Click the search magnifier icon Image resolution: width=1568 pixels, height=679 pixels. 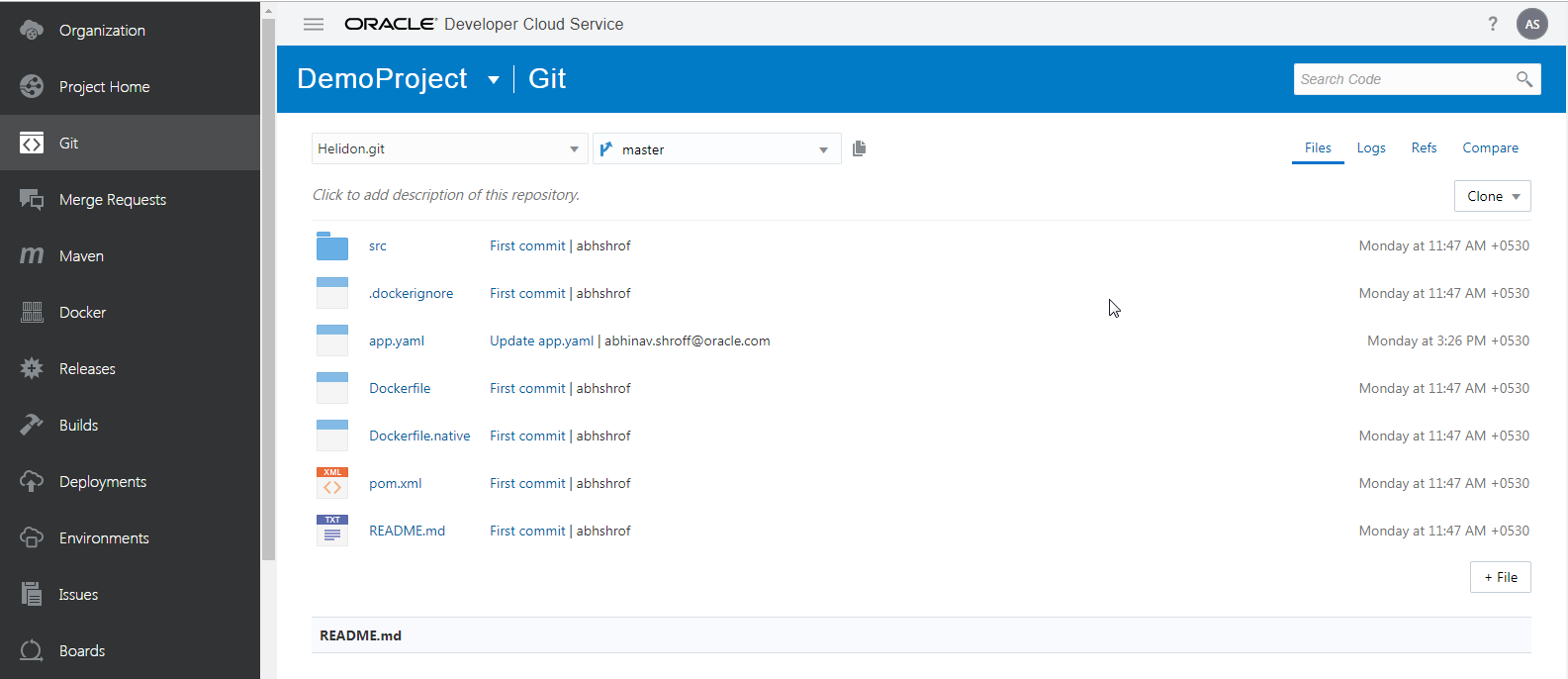click(1523, 79)
